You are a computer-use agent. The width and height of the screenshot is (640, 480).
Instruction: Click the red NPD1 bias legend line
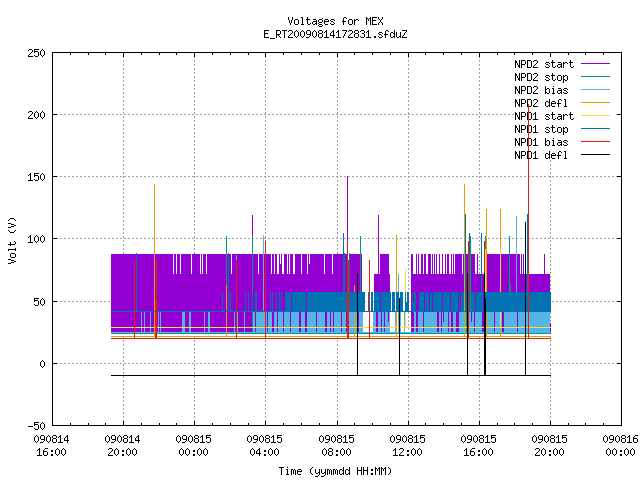coord(596,142)
